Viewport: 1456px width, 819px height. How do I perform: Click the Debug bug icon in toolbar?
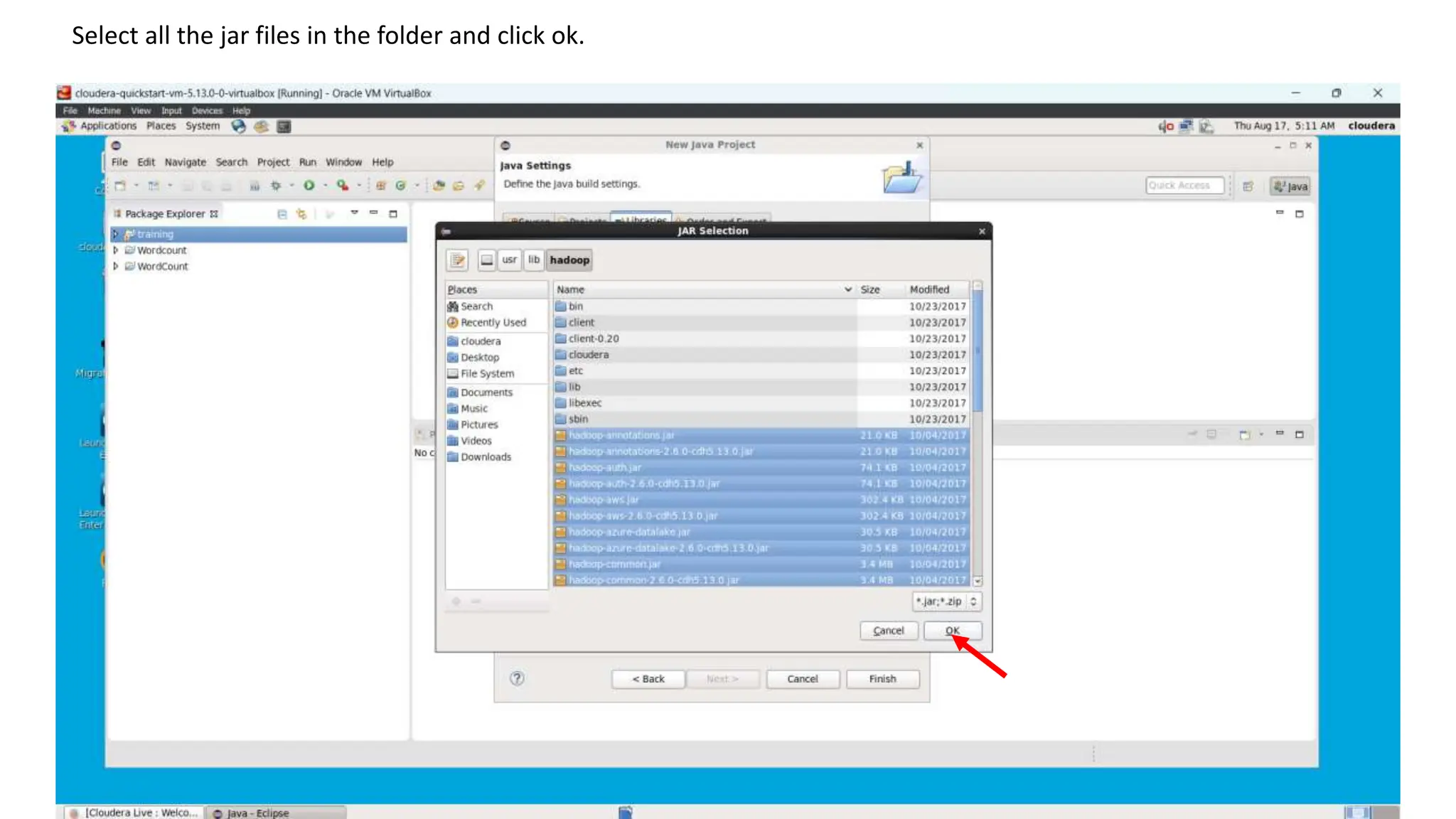click(276, 186)
